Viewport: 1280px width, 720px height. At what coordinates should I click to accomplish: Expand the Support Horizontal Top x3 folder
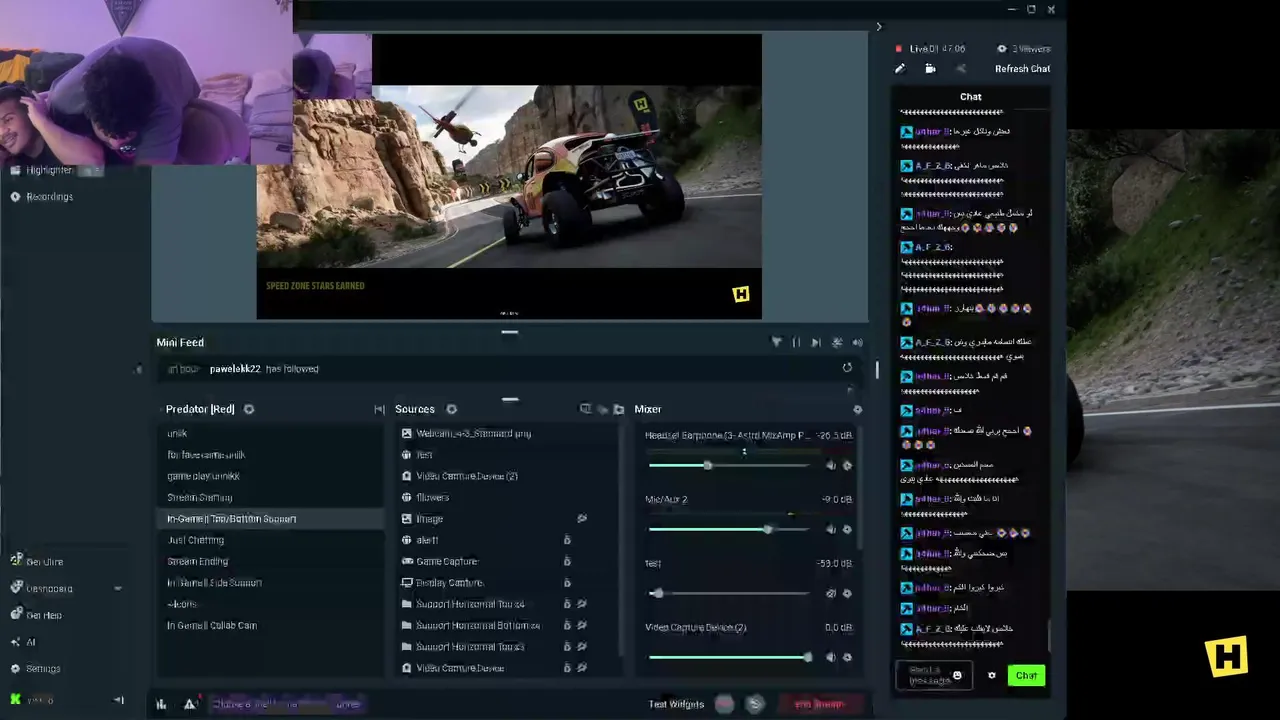407,646
